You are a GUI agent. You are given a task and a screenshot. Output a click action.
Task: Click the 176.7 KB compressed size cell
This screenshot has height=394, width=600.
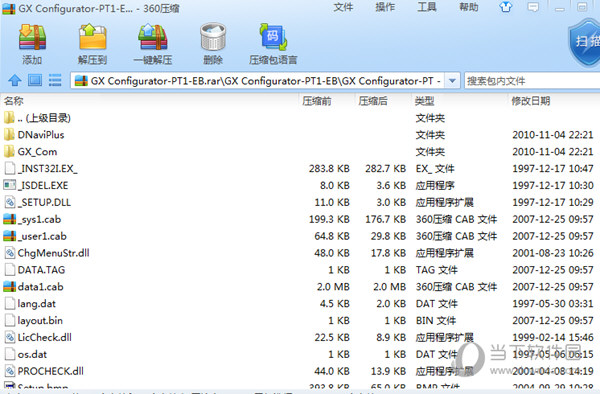point(385,219)
